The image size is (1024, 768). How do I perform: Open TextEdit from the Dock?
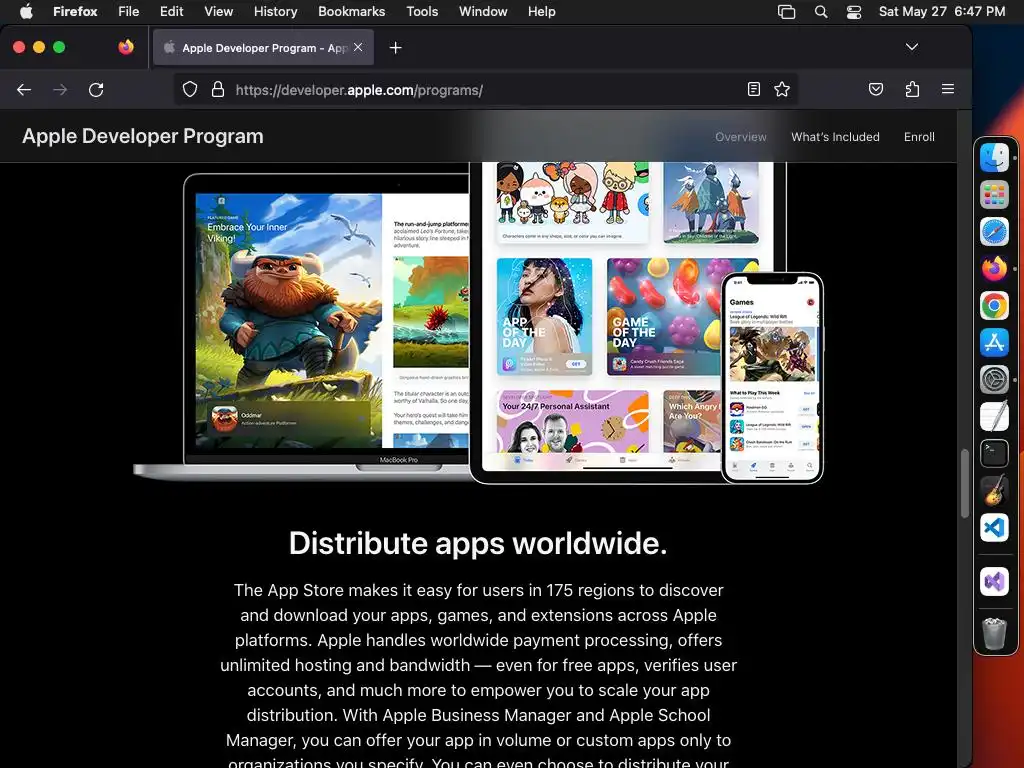pos(994,417)
